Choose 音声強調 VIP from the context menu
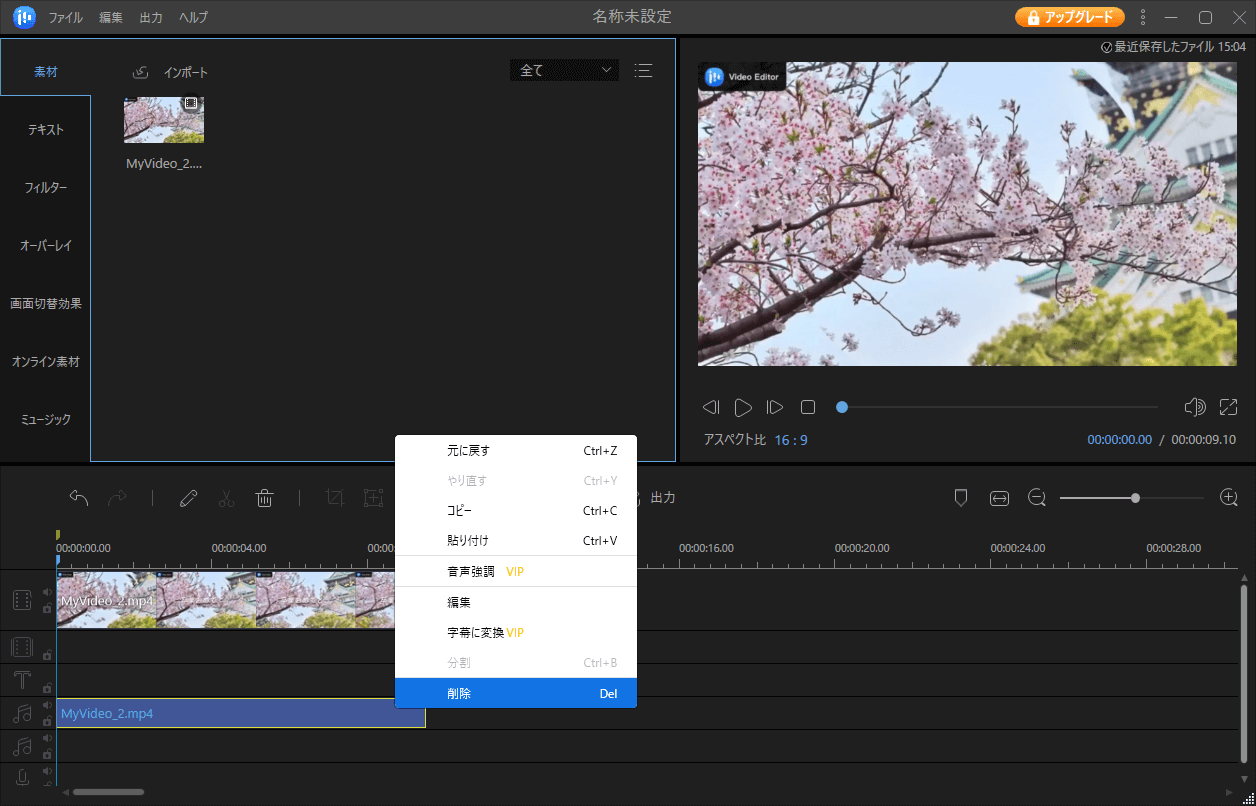1256x806 pixels. coord(516,572)
